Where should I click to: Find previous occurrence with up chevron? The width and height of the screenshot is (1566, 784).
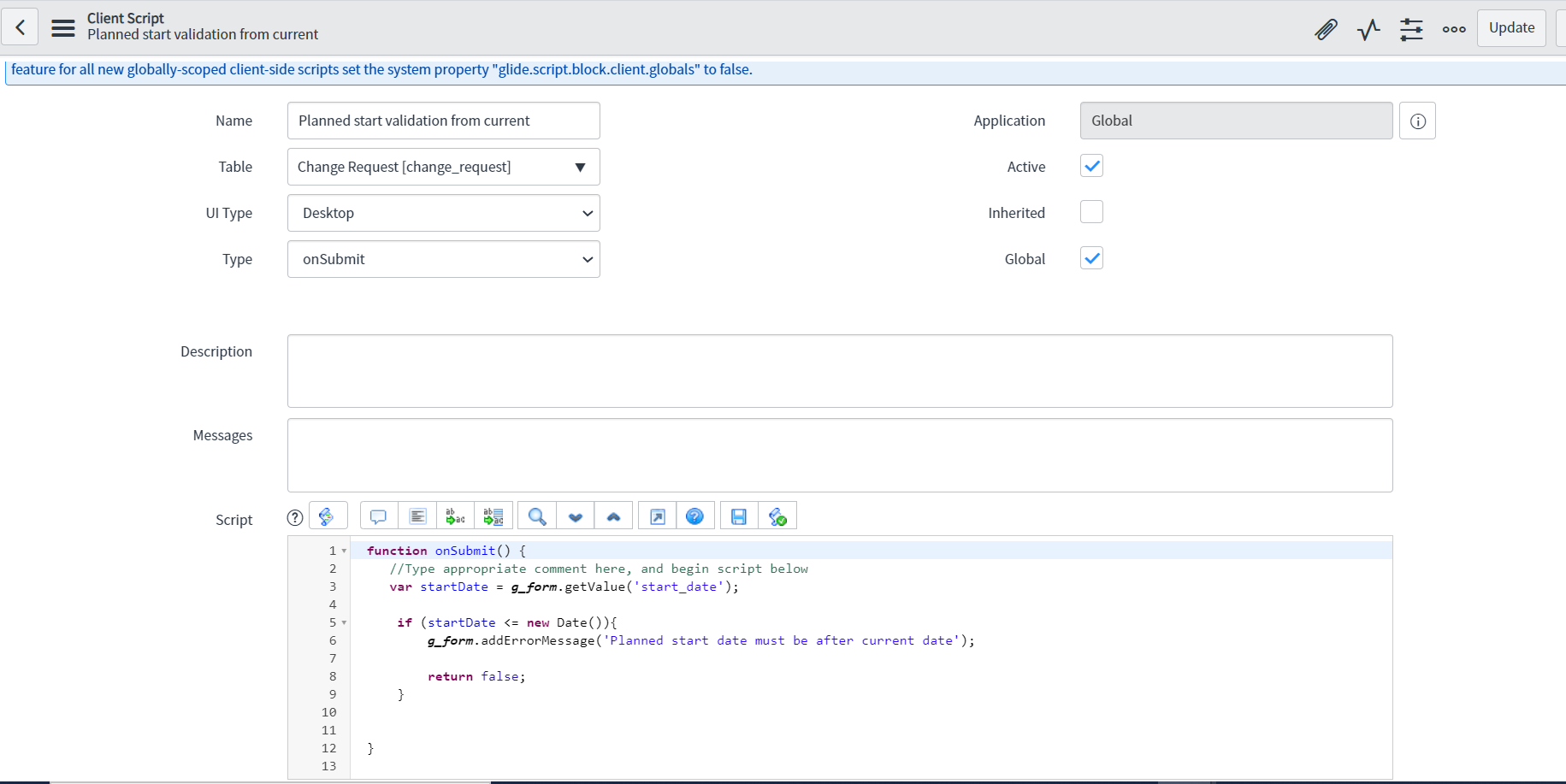613,516
